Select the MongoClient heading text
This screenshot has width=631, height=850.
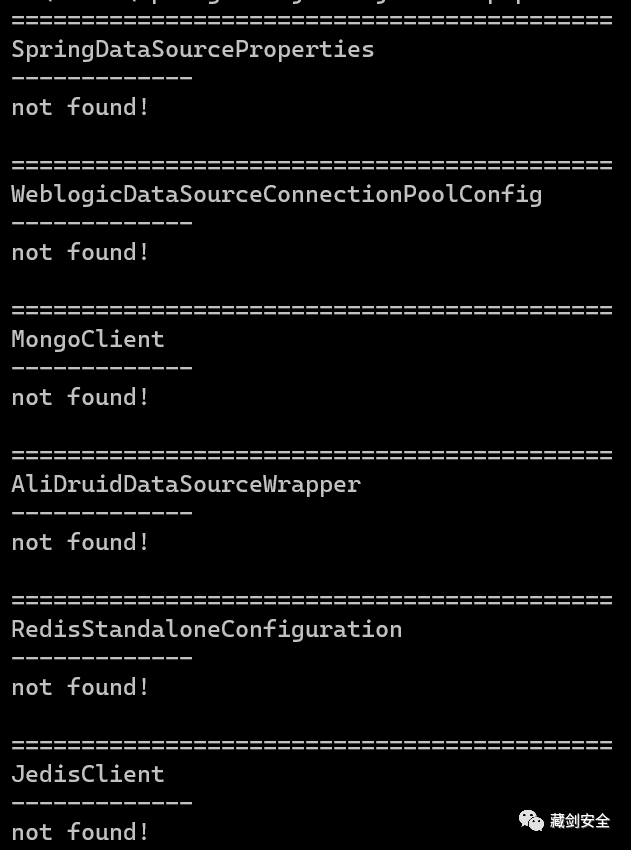pos(88,339)
